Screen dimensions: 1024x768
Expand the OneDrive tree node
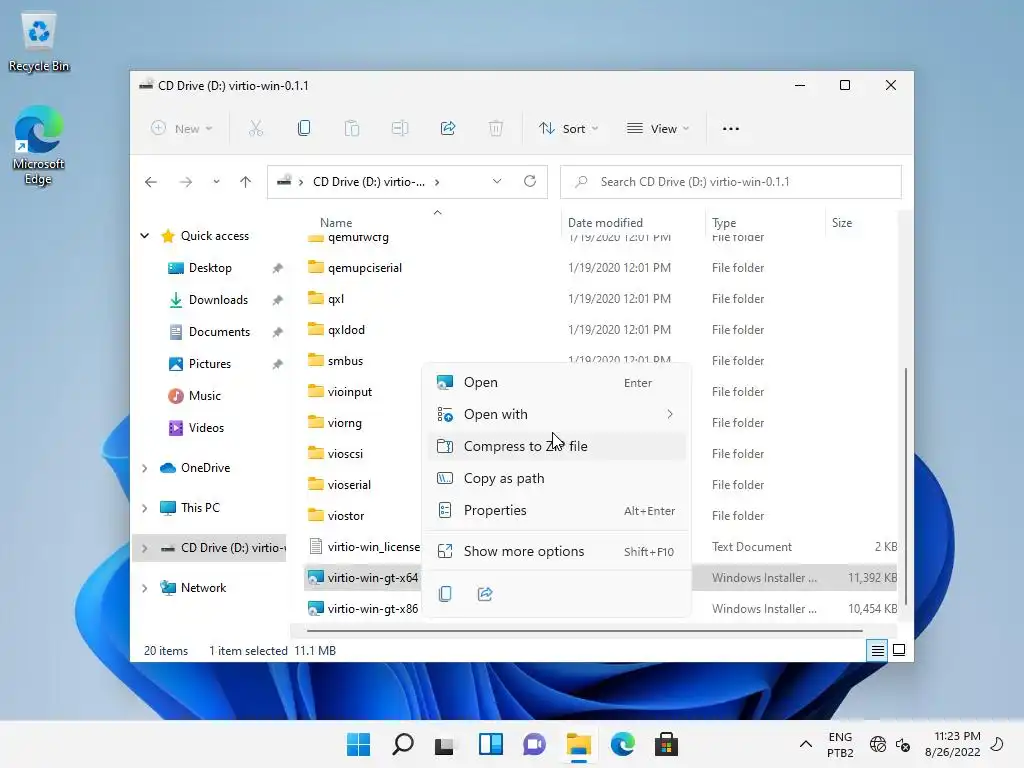click(145, 468)
